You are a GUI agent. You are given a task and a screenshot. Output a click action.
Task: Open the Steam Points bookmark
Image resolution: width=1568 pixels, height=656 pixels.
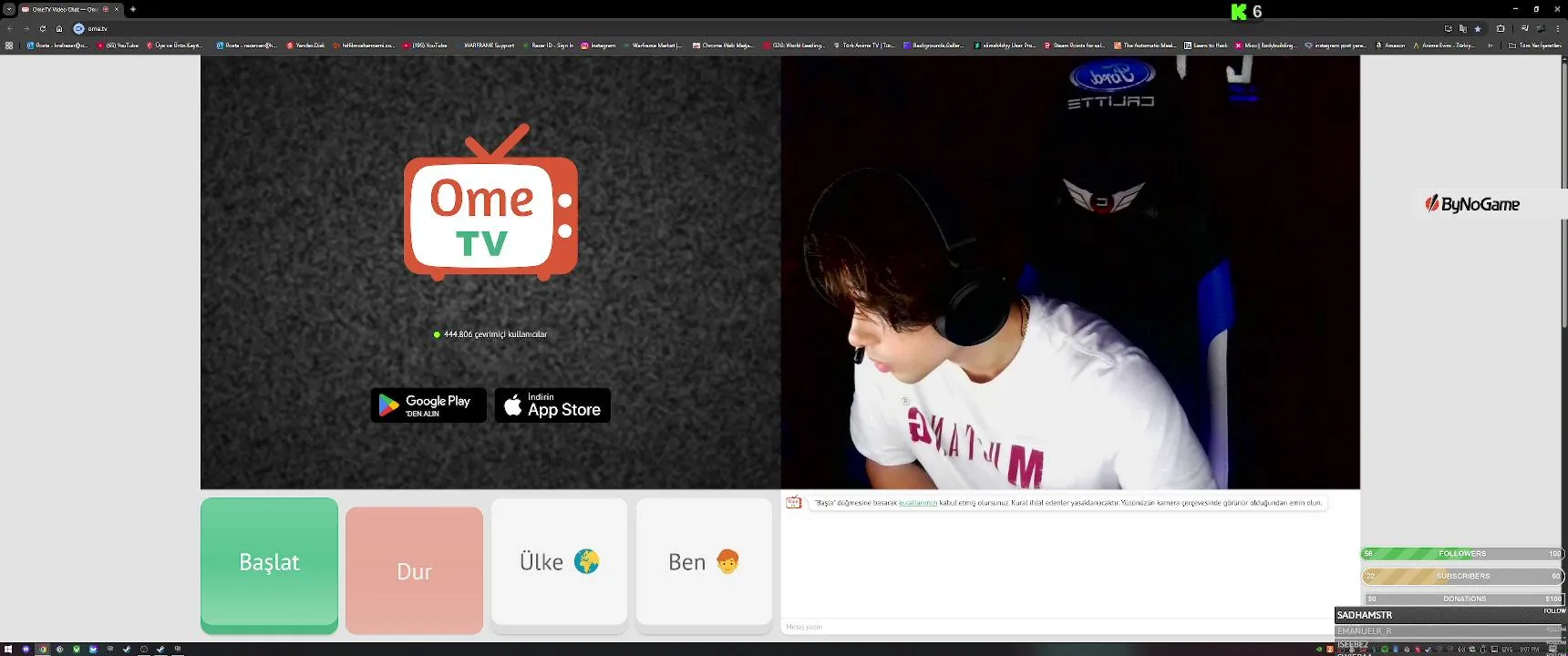(x=1074, y=46)
